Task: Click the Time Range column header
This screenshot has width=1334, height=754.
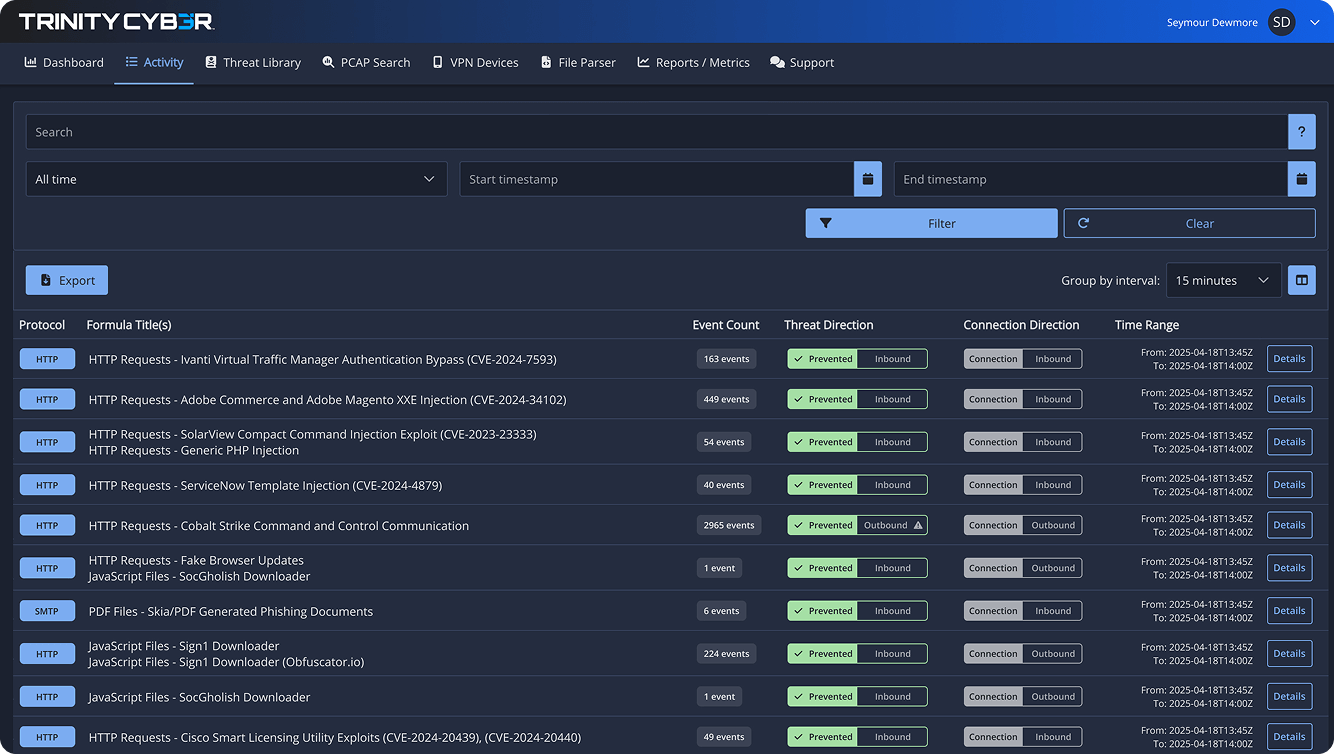Action: click(x=1147, y=325)
